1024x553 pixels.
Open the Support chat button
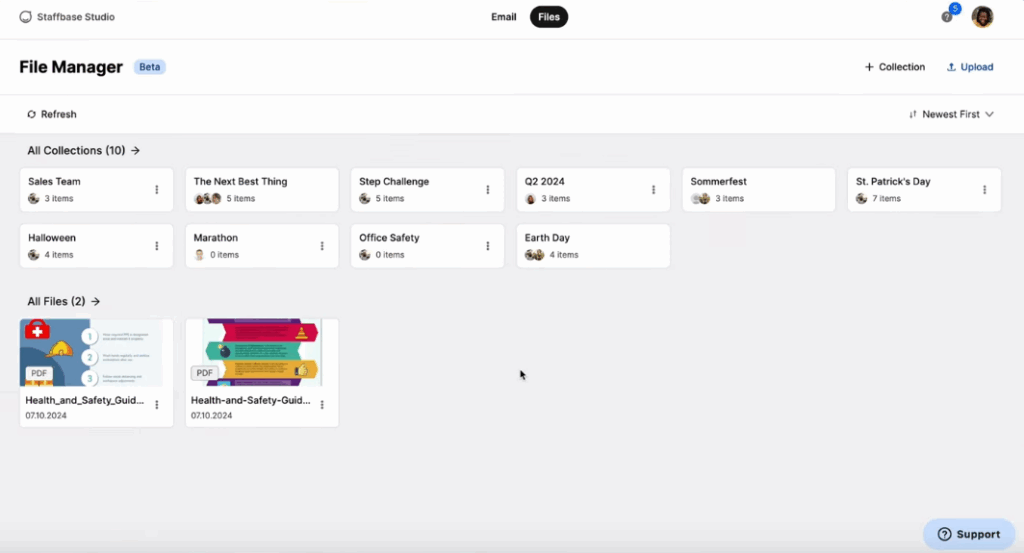[968, 534]
